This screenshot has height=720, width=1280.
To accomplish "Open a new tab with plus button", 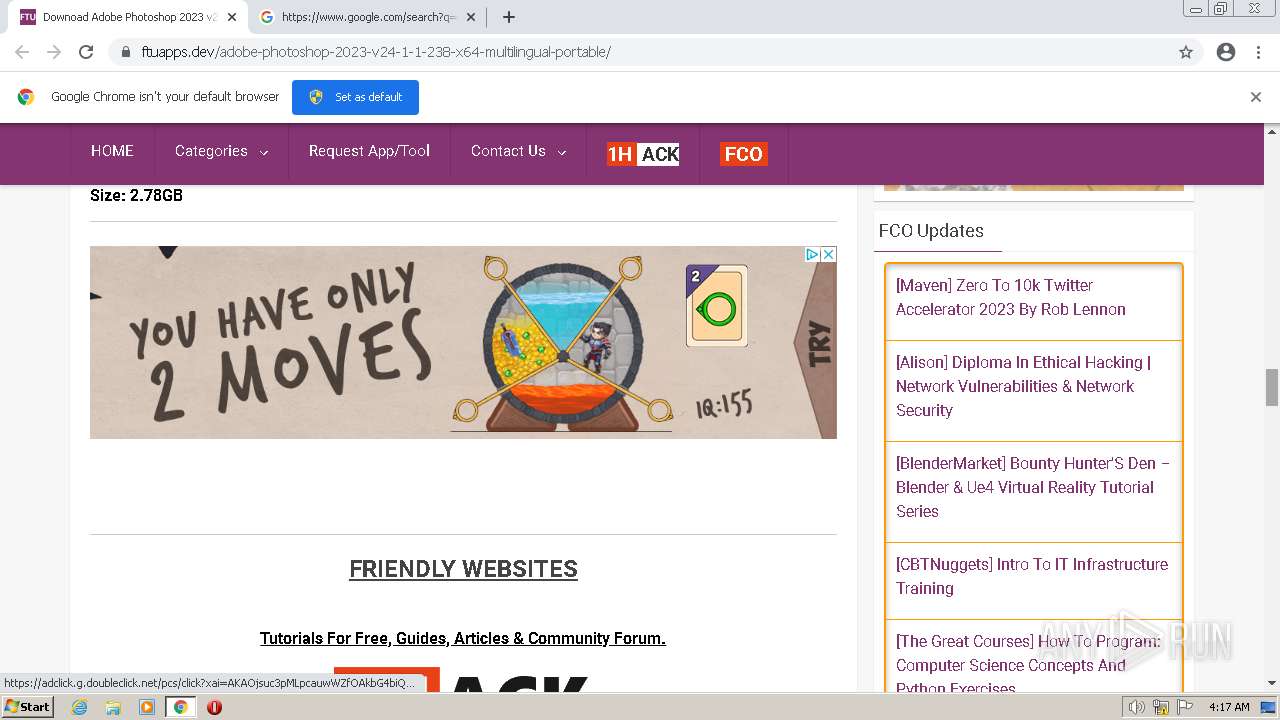I will pos(509,17).
